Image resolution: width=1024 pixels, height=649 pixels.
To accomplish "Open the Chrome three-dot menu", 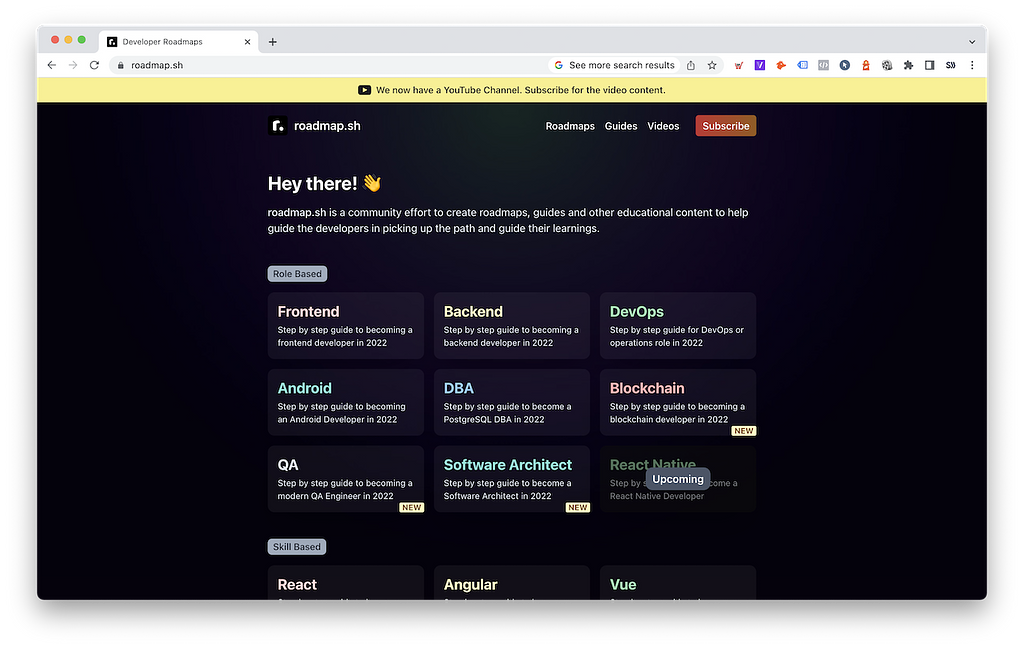I will tap(972, 65).
